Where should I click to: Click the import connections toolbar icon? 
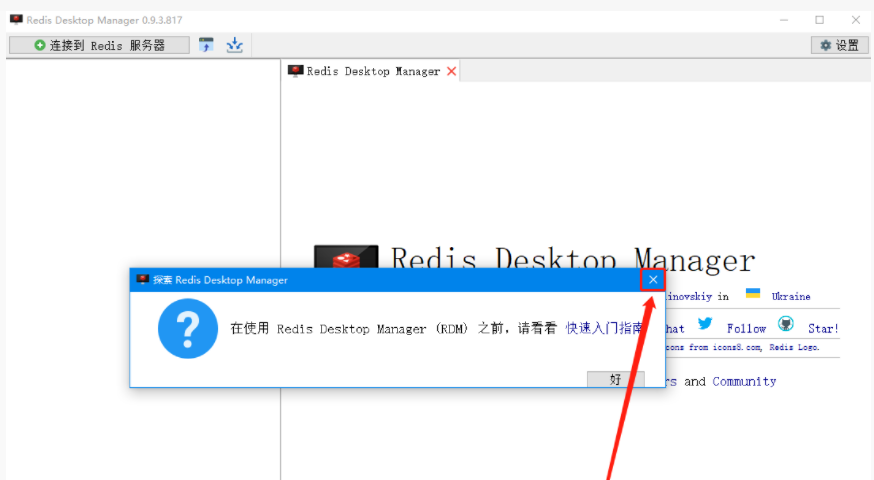tap(206, 45)
